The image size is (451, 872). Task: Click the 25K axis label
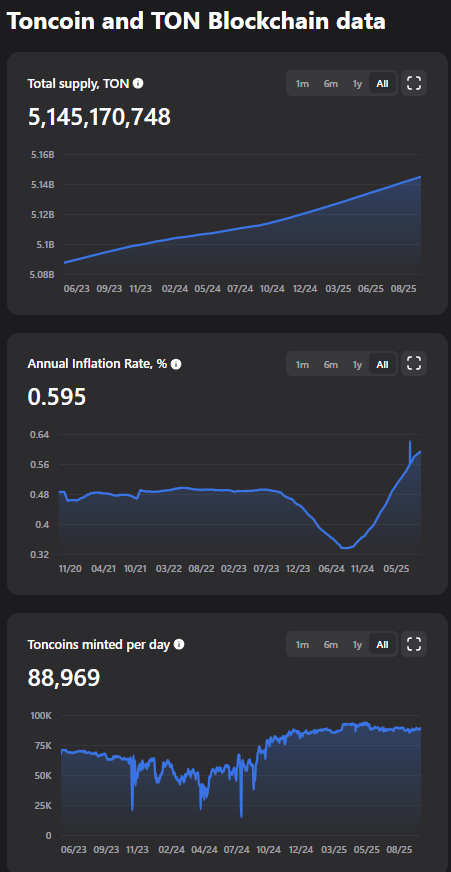click(42, 805)
